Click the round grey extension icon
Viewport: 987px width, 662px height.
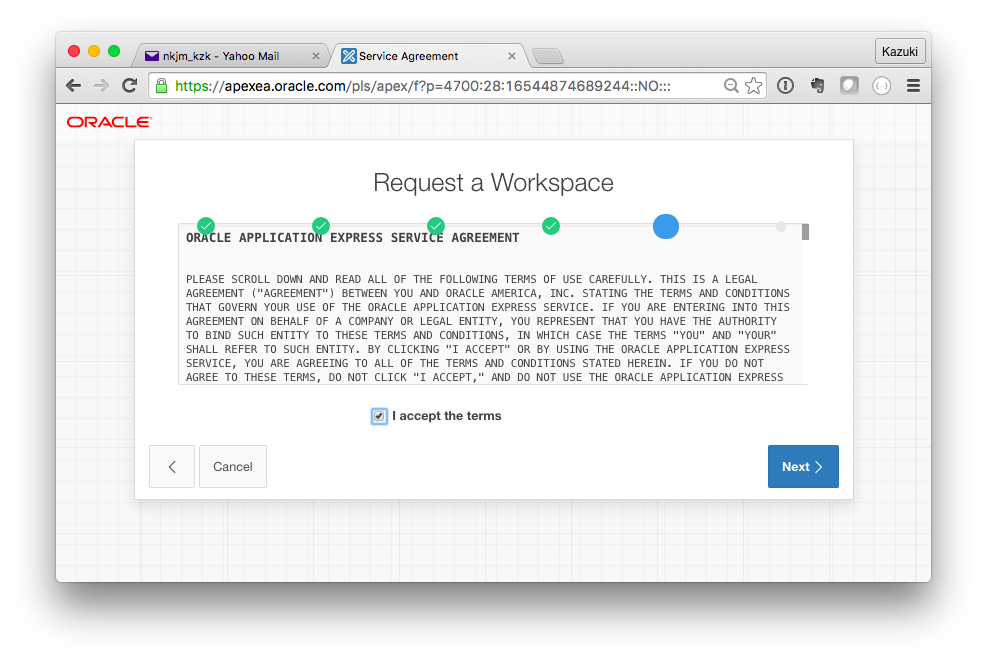click(881, 86)
